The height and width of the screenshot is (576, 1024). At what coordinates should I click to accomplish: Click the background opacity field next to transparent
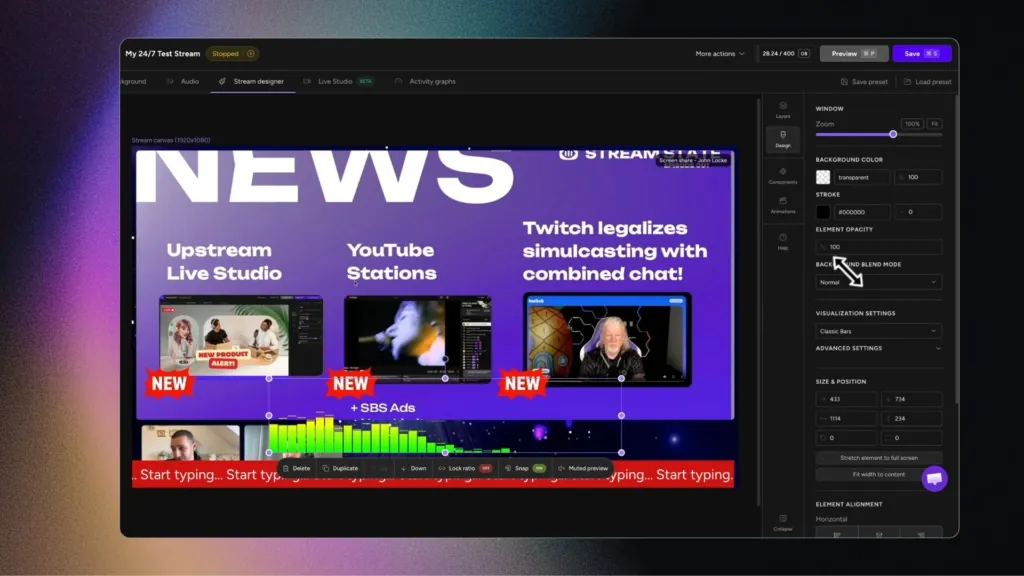tap(918, 177)
